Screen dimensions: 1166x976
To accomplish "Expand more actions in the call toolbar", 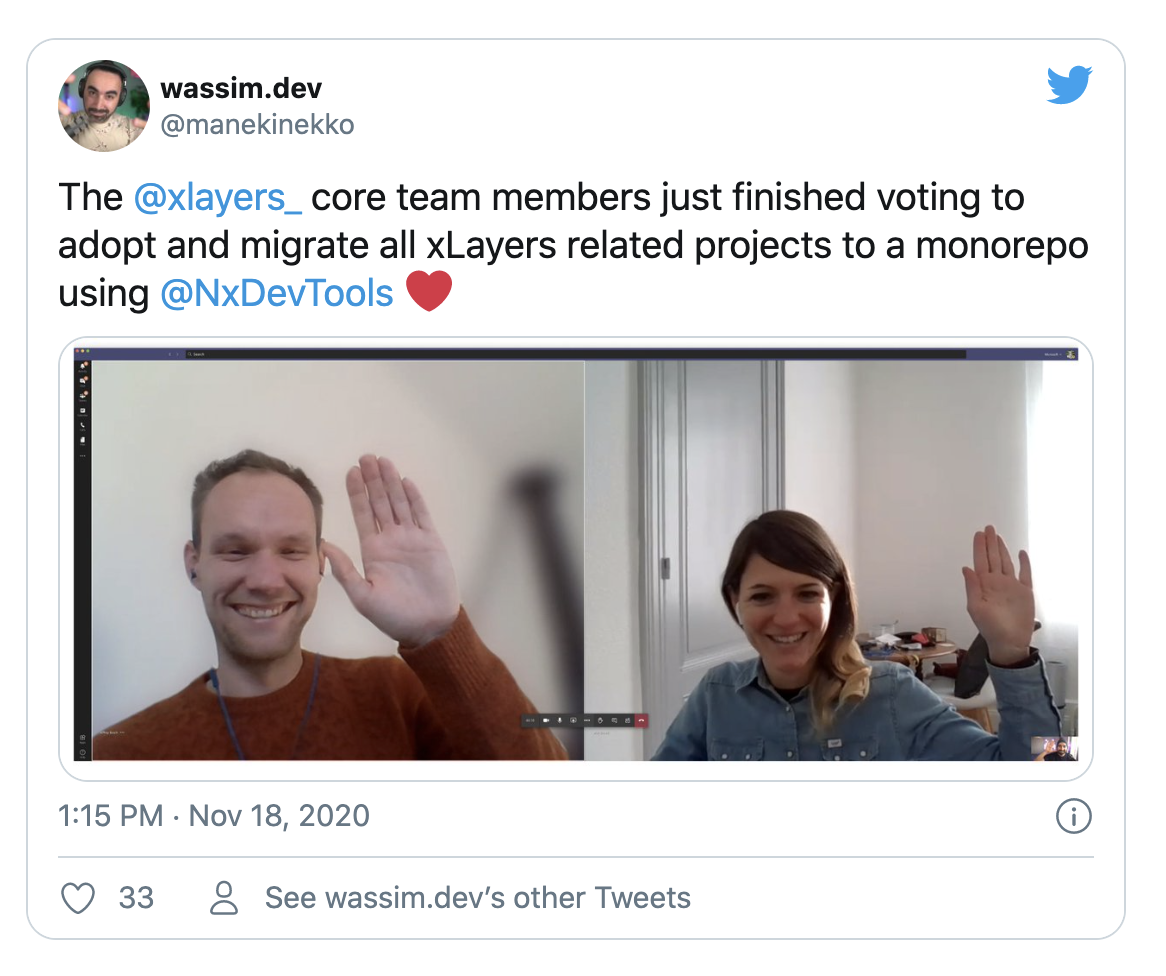I will coord(587,720).
